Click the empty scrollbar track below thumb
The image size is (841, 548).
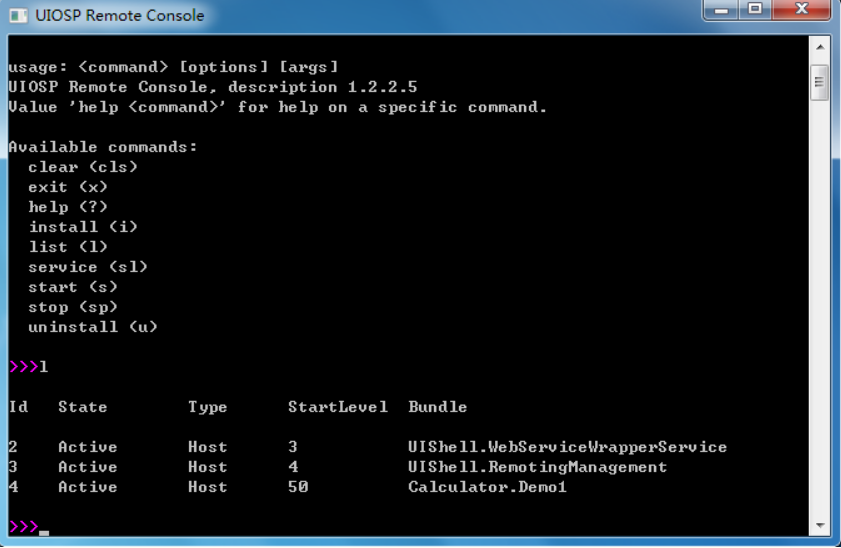[x=820, y=307]
